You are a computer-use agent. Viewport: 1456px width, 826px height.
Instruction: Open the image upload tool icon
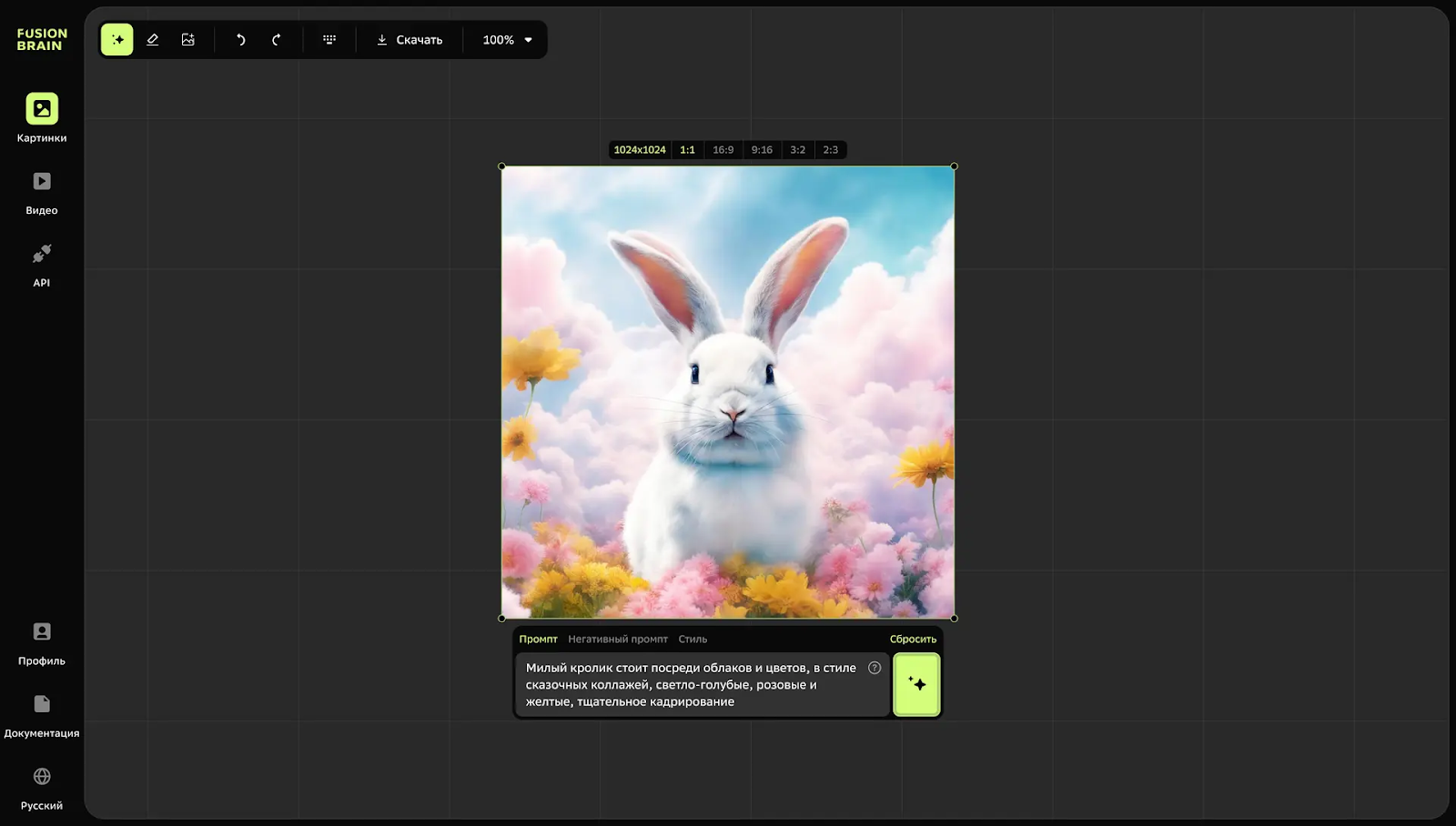point(188,40)
